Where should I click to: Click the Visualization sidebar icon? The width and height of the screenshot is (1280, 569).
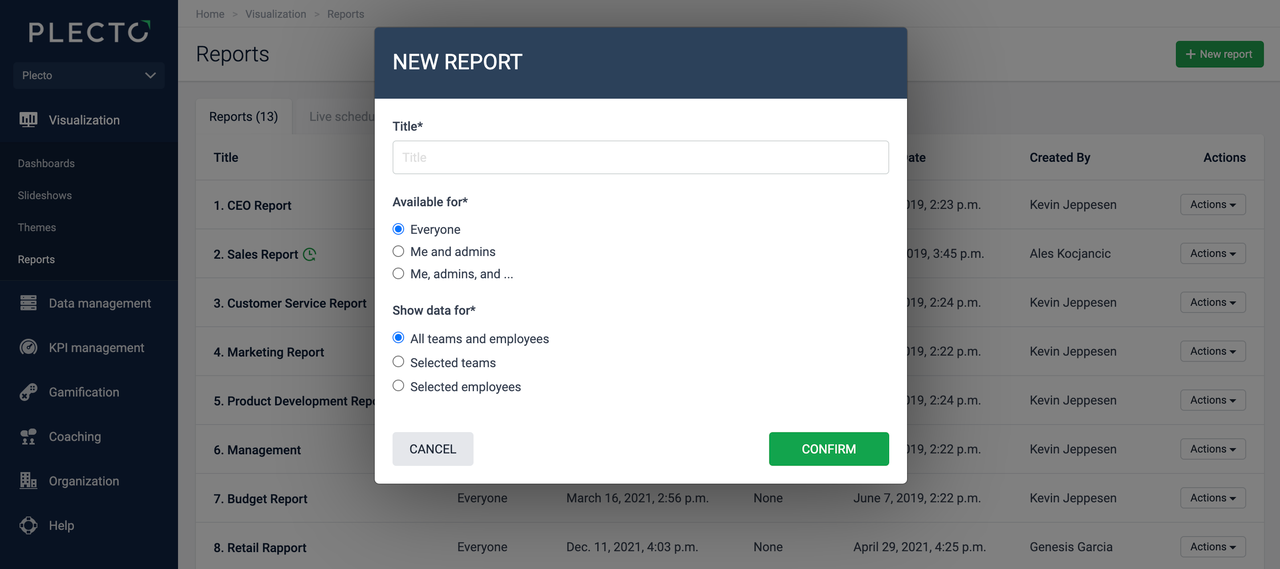[x=28, y=120]
